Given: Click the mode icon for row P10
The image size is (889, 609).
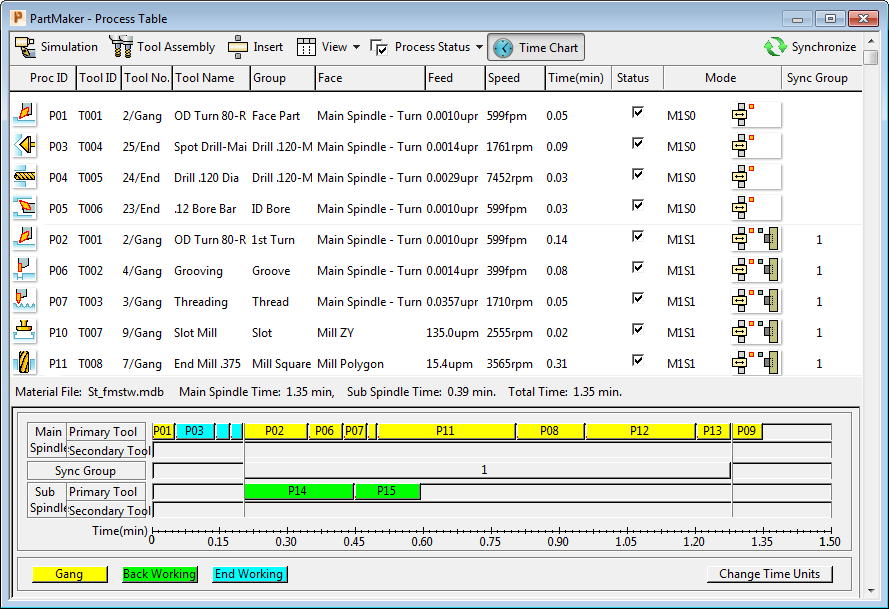Looking at the screenshot, I should [756, 332].
